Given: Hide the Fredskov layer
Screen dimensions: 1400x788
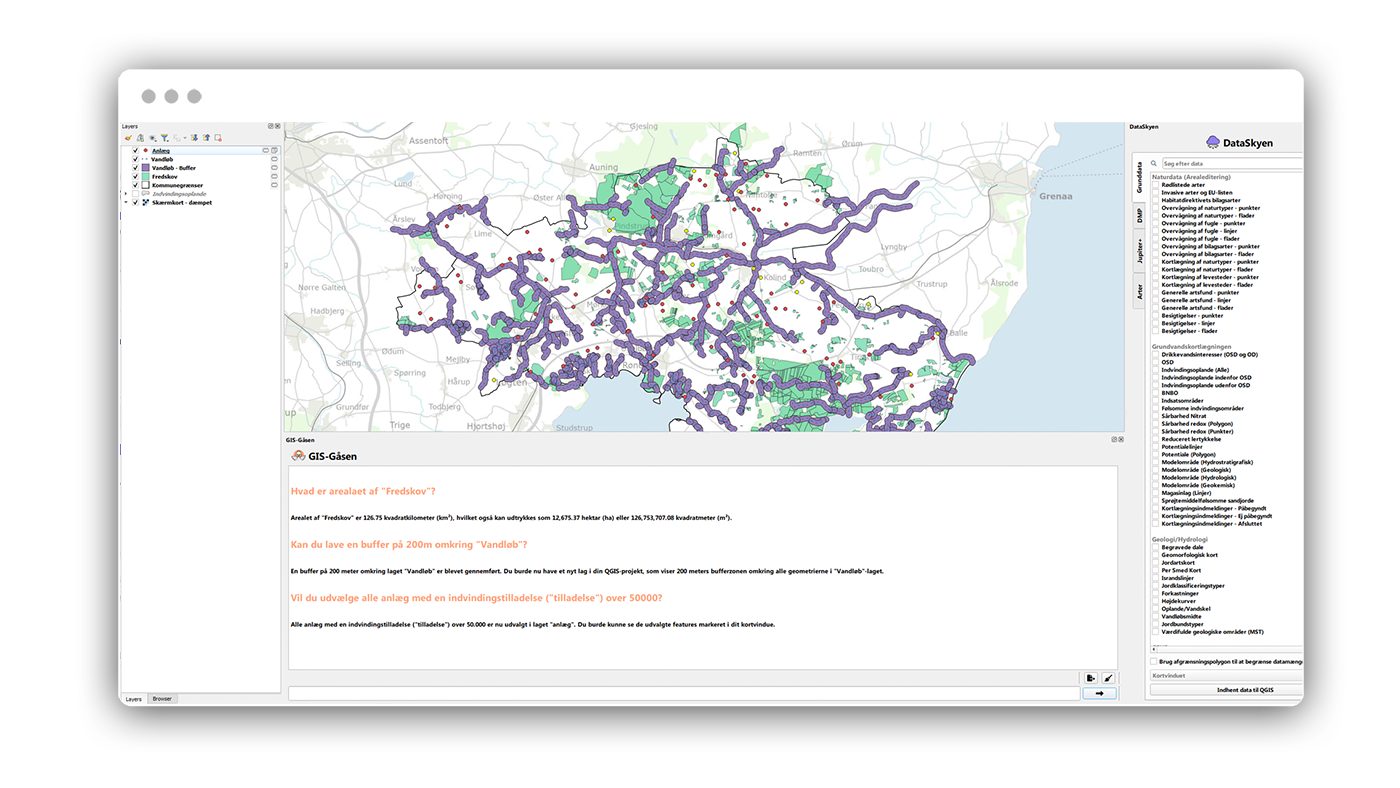Looking at the screenshot, I should [x=135, y=176].
